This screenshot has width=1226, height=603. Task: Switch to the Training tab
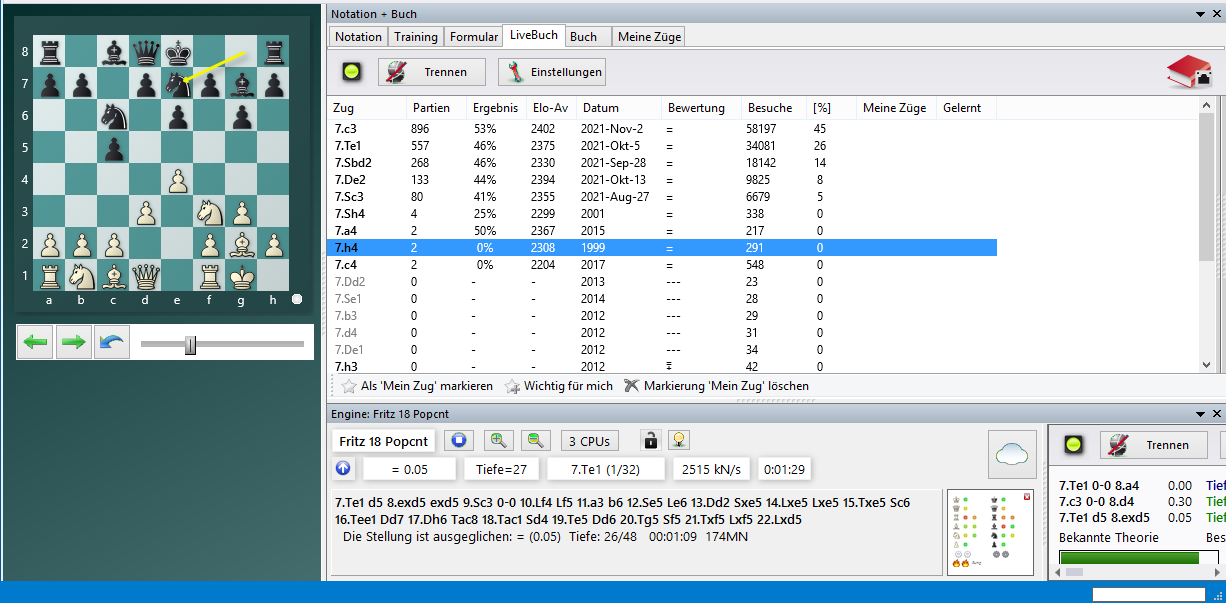(415, 37)
